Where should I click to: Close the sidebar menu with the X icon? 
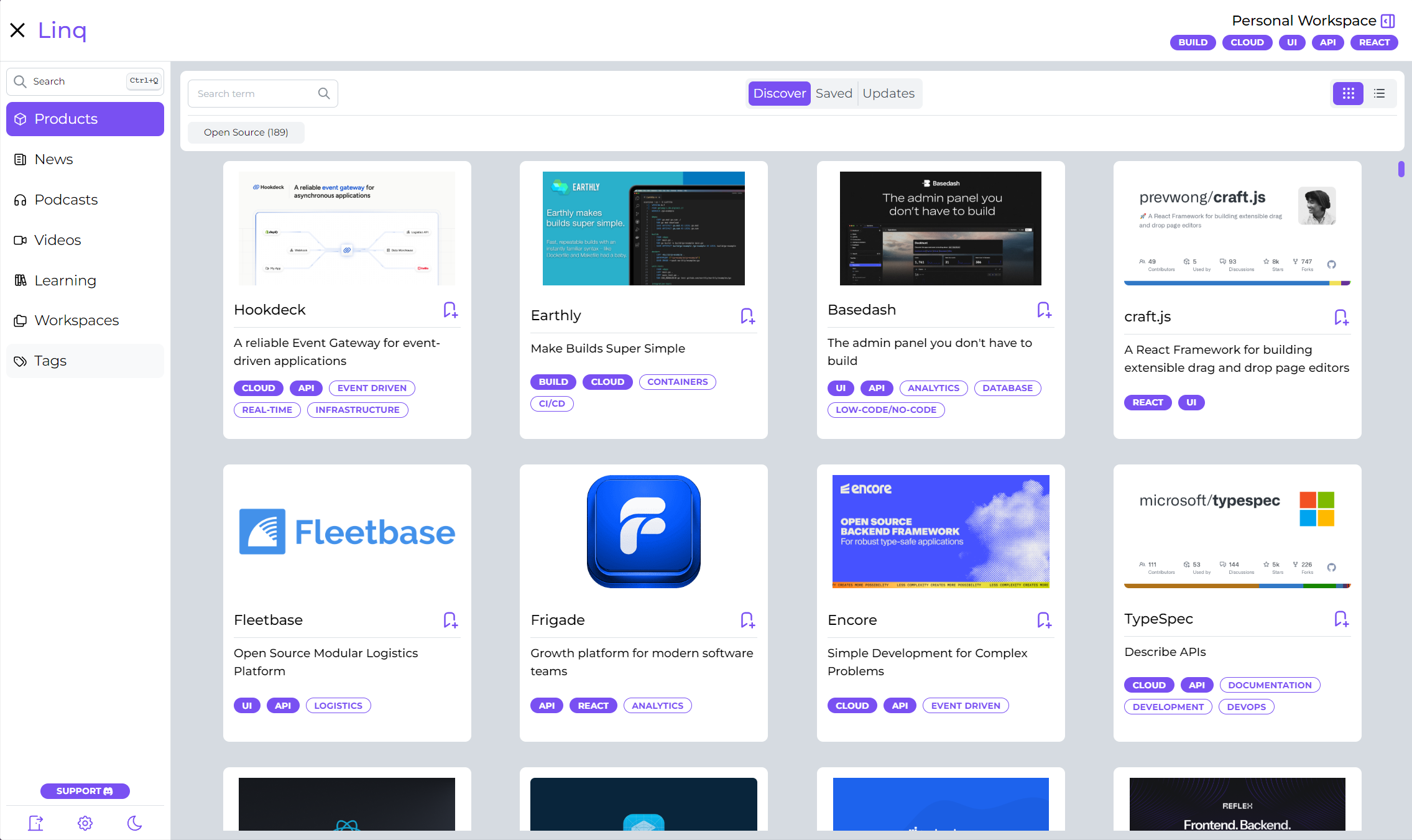pyautogui.click(x=17, y=30)
